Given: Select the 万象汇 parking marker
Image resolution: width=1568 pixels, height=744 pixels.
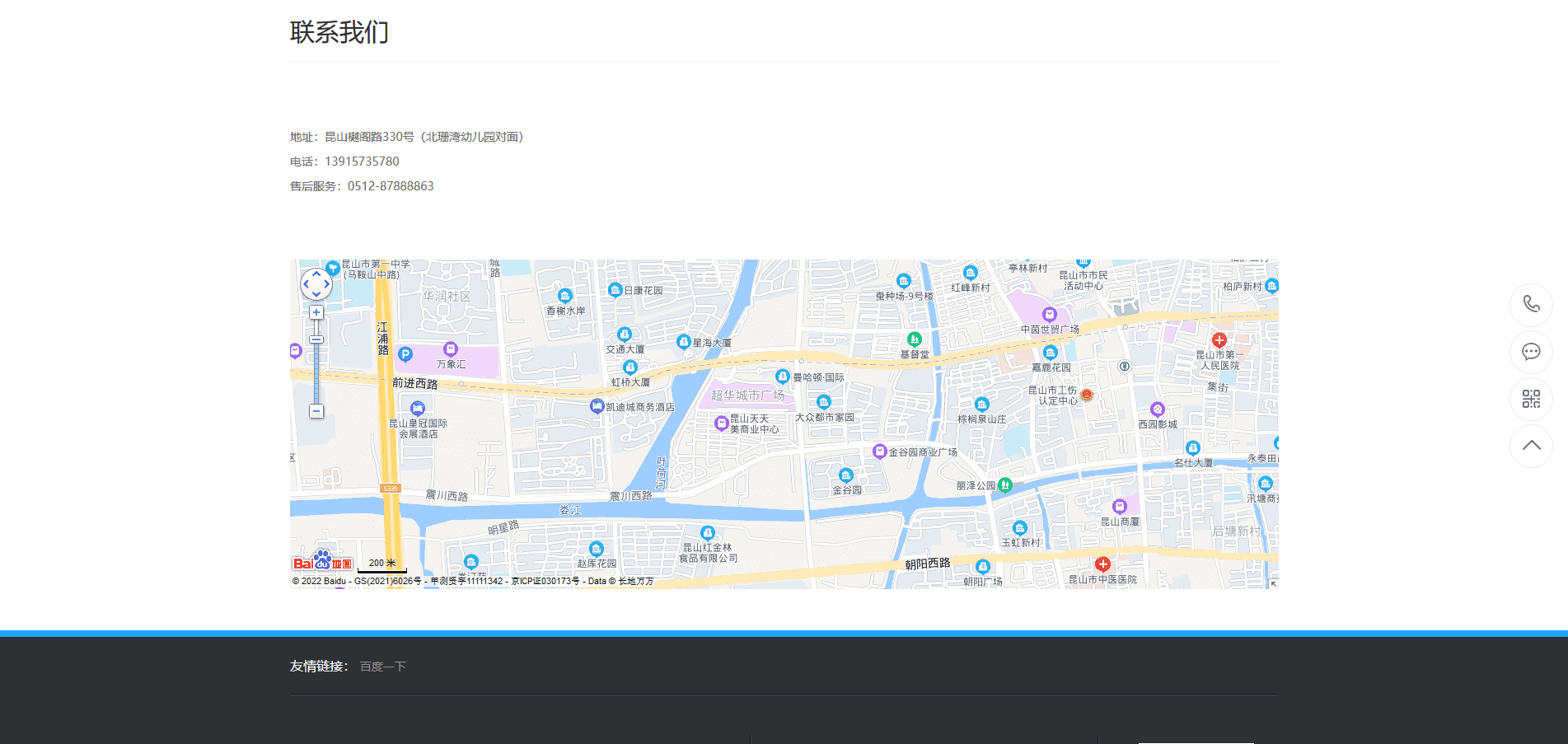Looking at the screenshot, I should click(x=405, y=354).
